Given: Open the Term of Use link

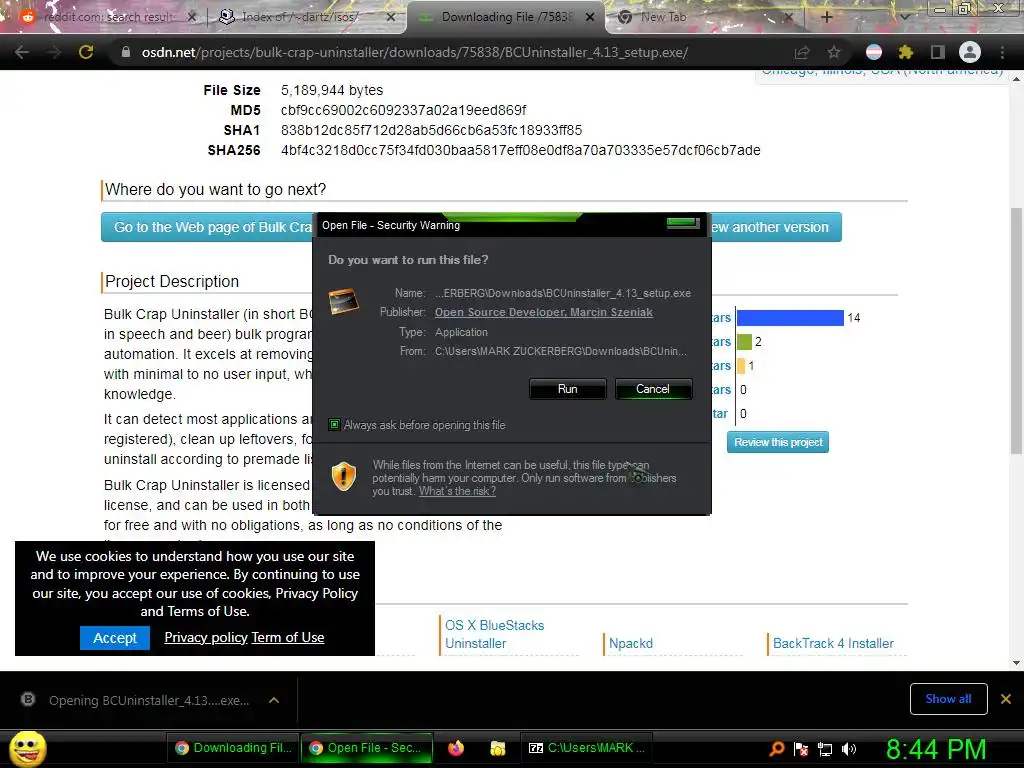Looking at the screenshot, I should click(288, 637).
